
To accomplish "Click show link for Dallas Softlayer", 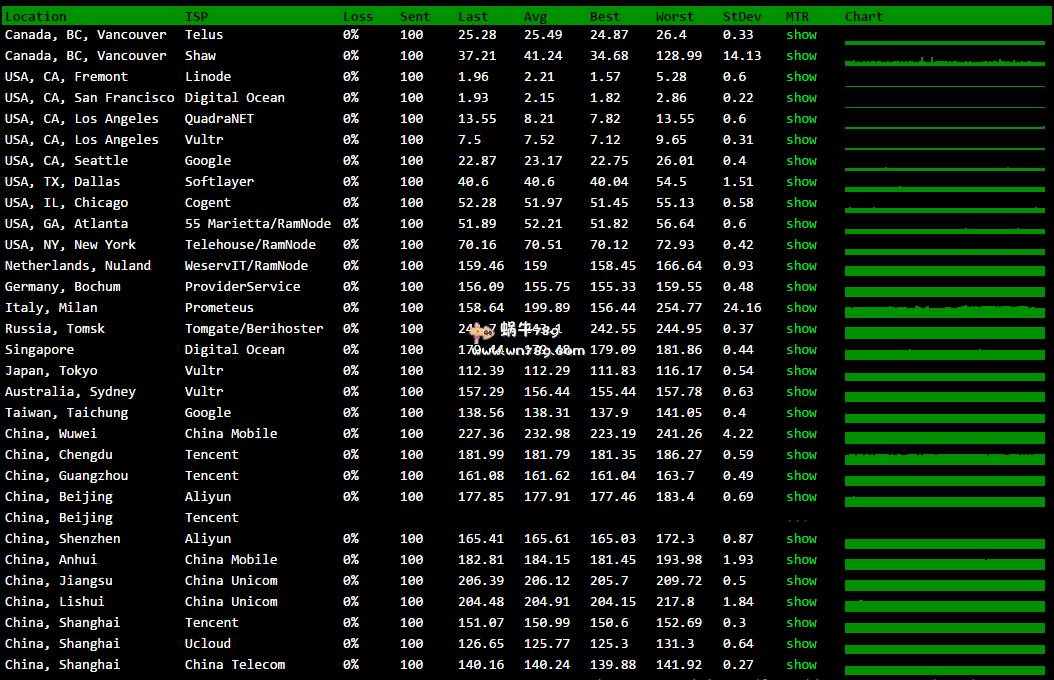I will pos(801,182).
